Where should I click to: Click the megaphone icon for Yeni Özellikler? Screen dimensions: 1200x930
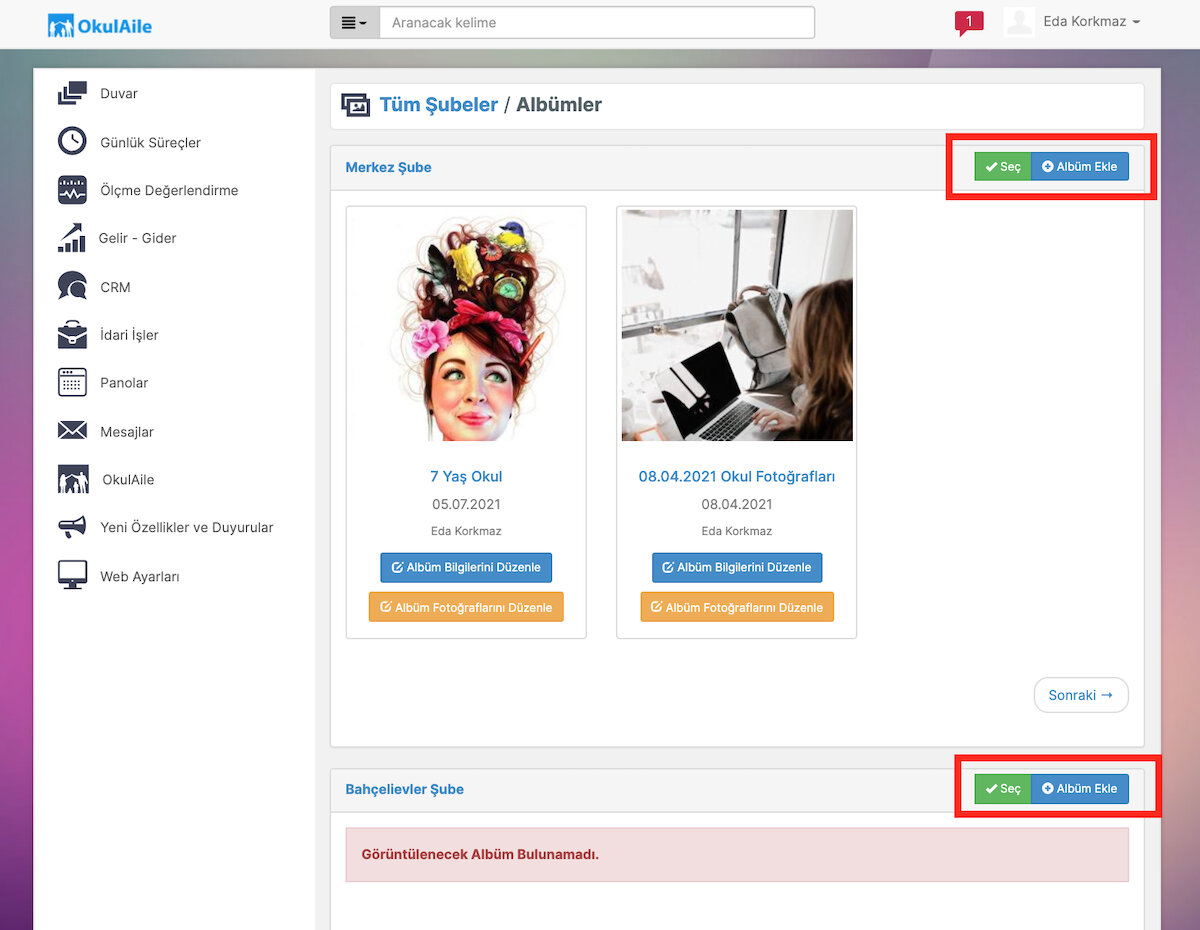[x=72, y=527]
